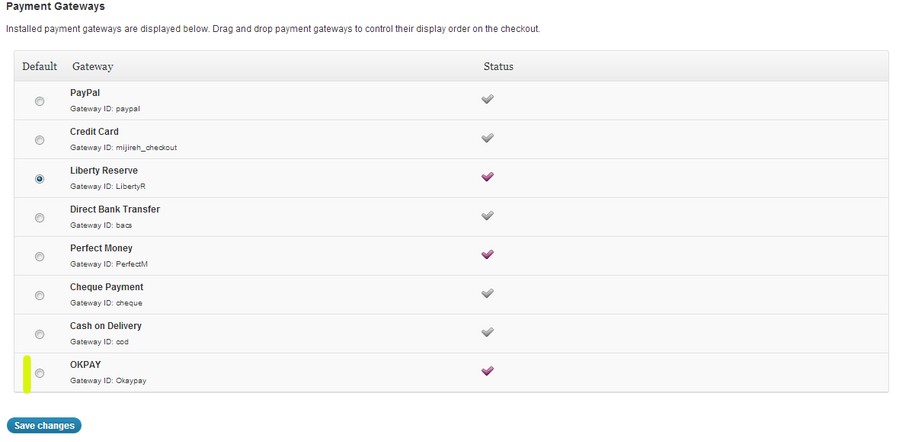Click the Liberty Reserve gateway row name
Screen dimensions: 900x442
point(104,171)
